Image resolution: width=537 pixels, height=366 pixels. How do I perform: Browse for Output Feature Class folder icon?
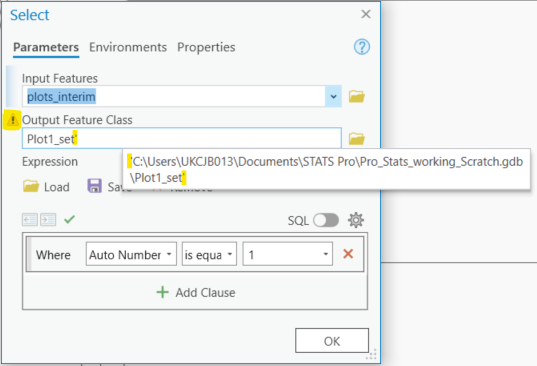click(357, 139)
